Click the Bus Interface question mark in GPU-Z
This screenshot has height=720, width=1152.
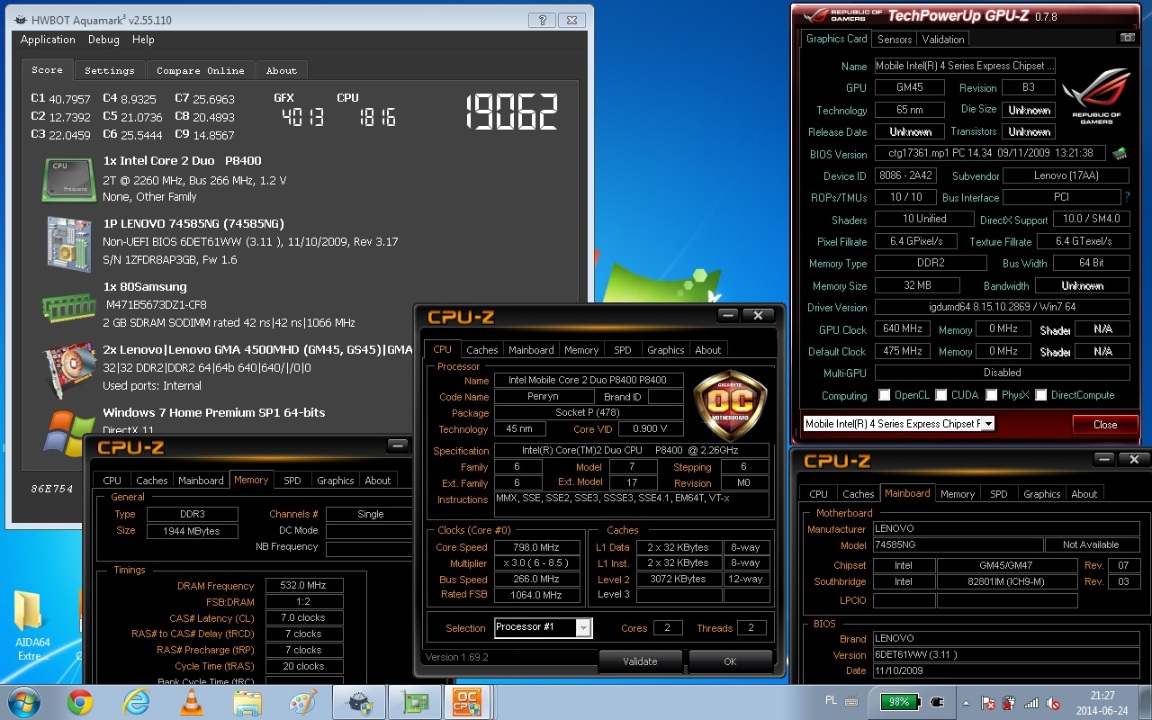1127,197
